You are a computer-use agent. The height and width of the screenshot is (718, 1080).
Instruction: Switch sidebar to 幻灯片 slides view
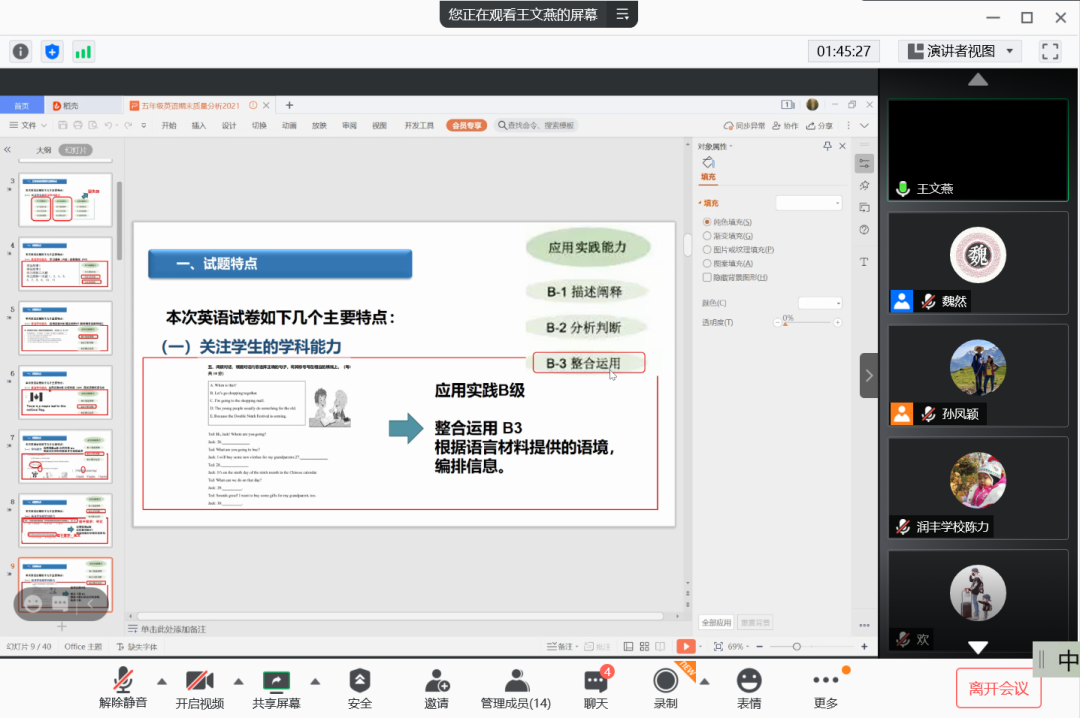pos(76,150)
